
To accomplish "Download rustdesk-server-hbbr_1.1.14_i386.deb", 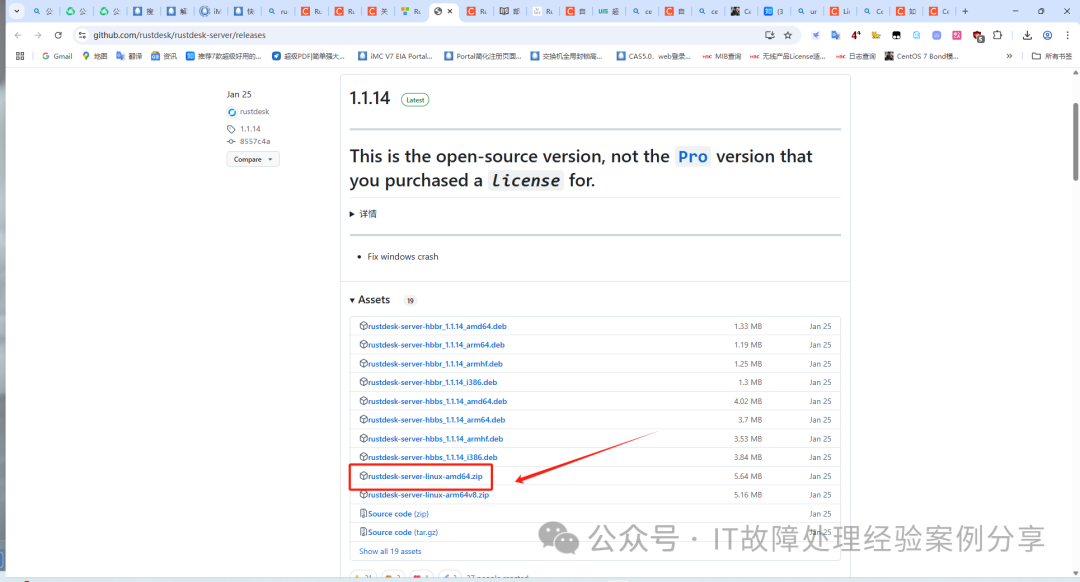I will pyautogui.click(x=433, y=382).
